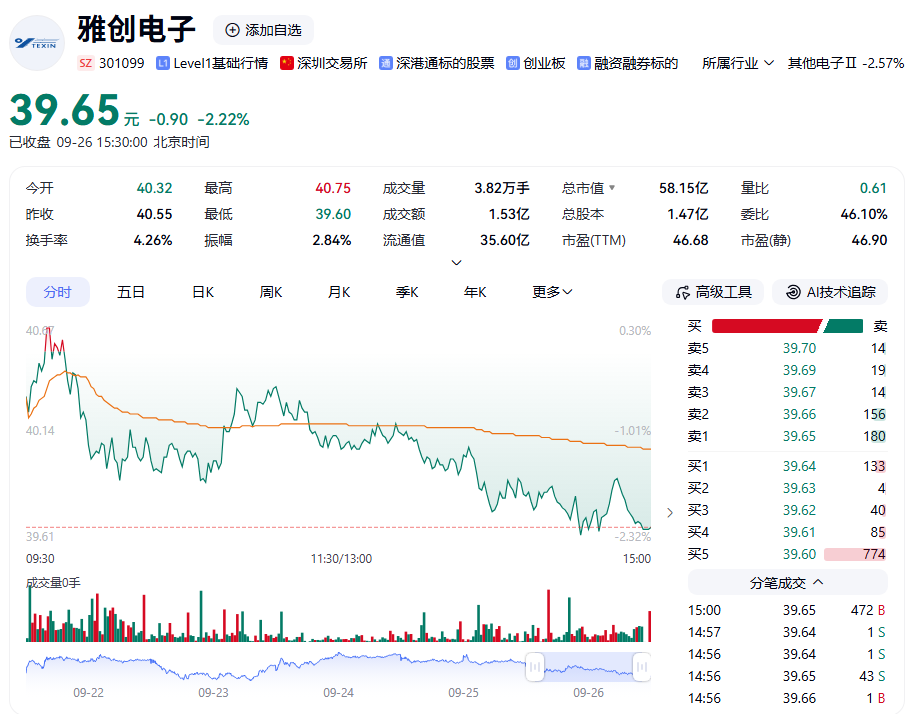The height and width of the screenshot is (714, 910).
Task: Click the AI技术追踪 spiral icon
Action: [x=793, y=292]
